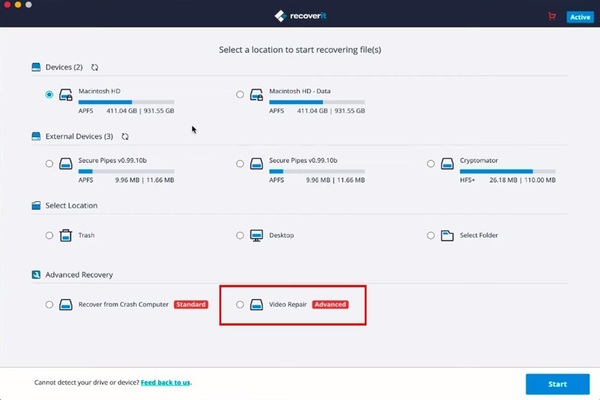The width and height of the screenshot is (600, 400).
Task: Click the Recoverit logo in title bar
Action: (x=300, y=16)
